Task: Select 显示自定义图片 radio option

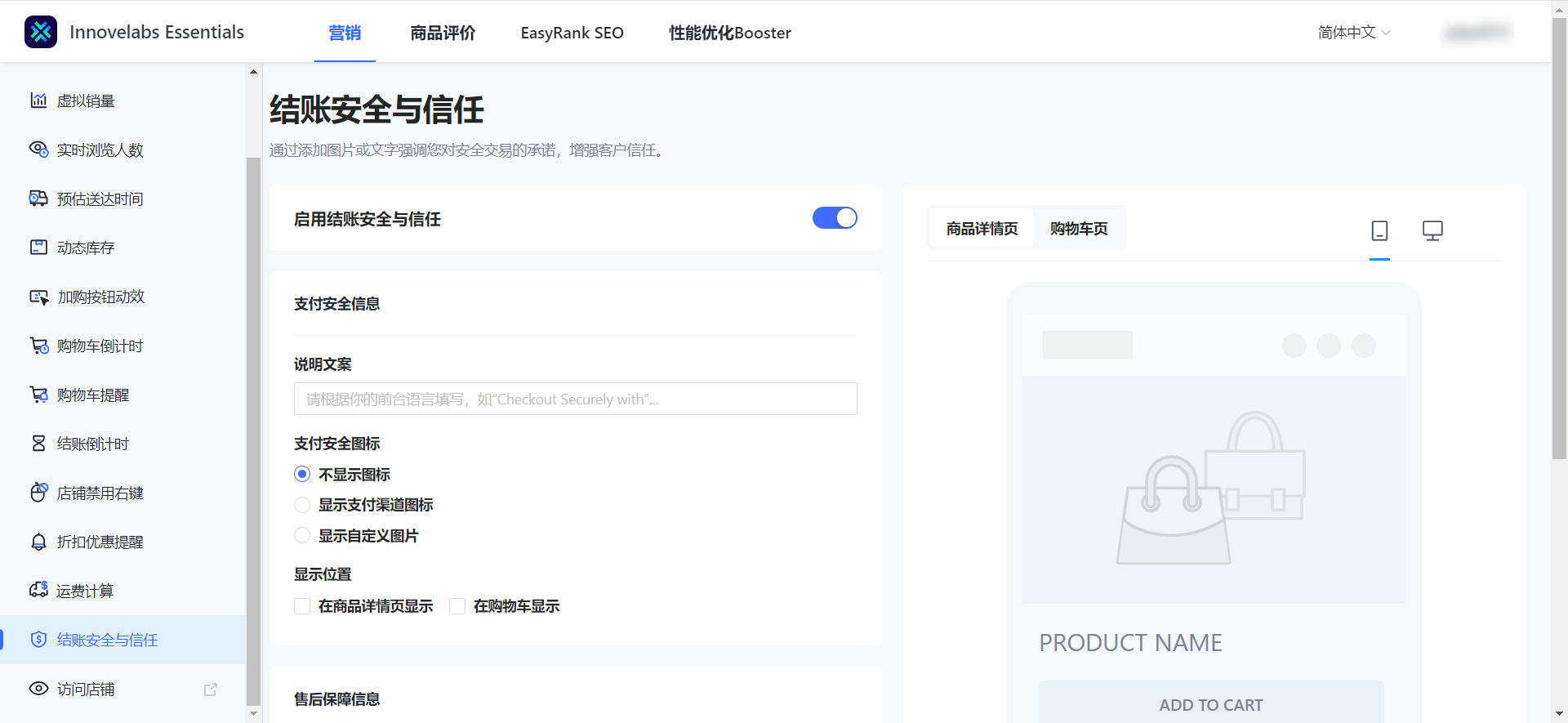Action: click(x=302, y=535)
